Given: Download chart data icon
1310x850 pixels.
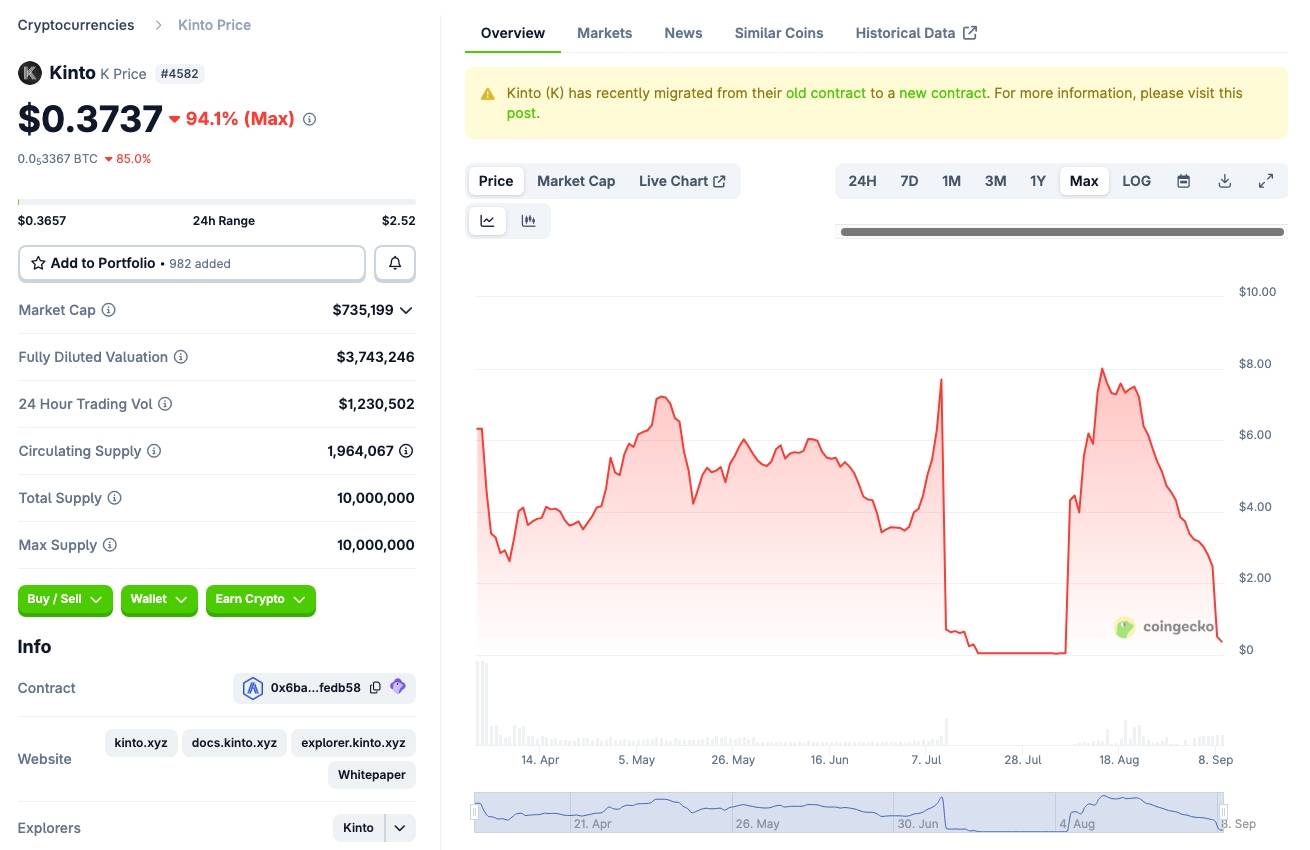Looking at the screenshot, I should click(1224, 181).
